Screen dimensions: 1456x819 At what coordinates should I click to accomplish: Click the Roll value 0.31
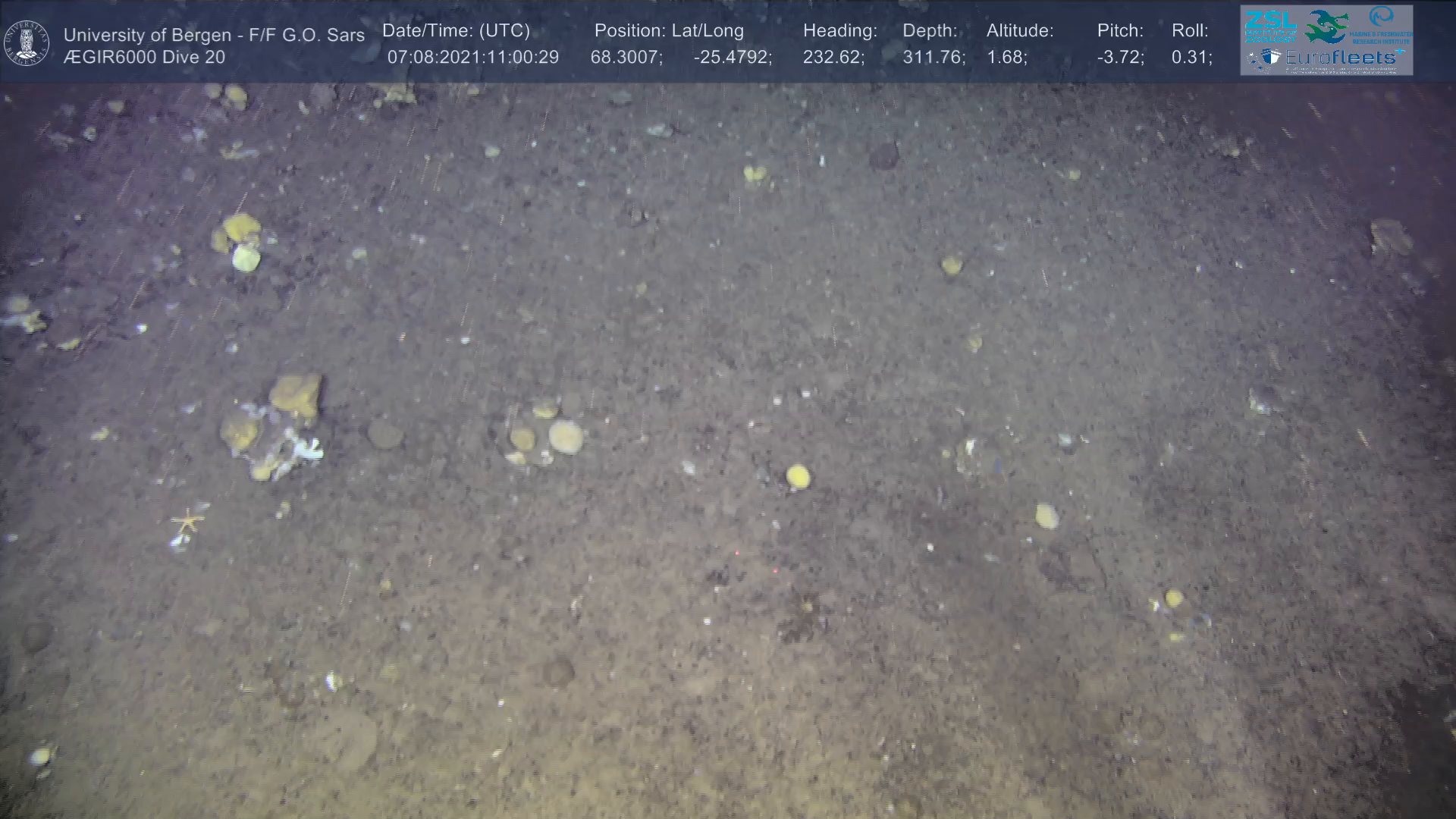(x=1191, y=58)
